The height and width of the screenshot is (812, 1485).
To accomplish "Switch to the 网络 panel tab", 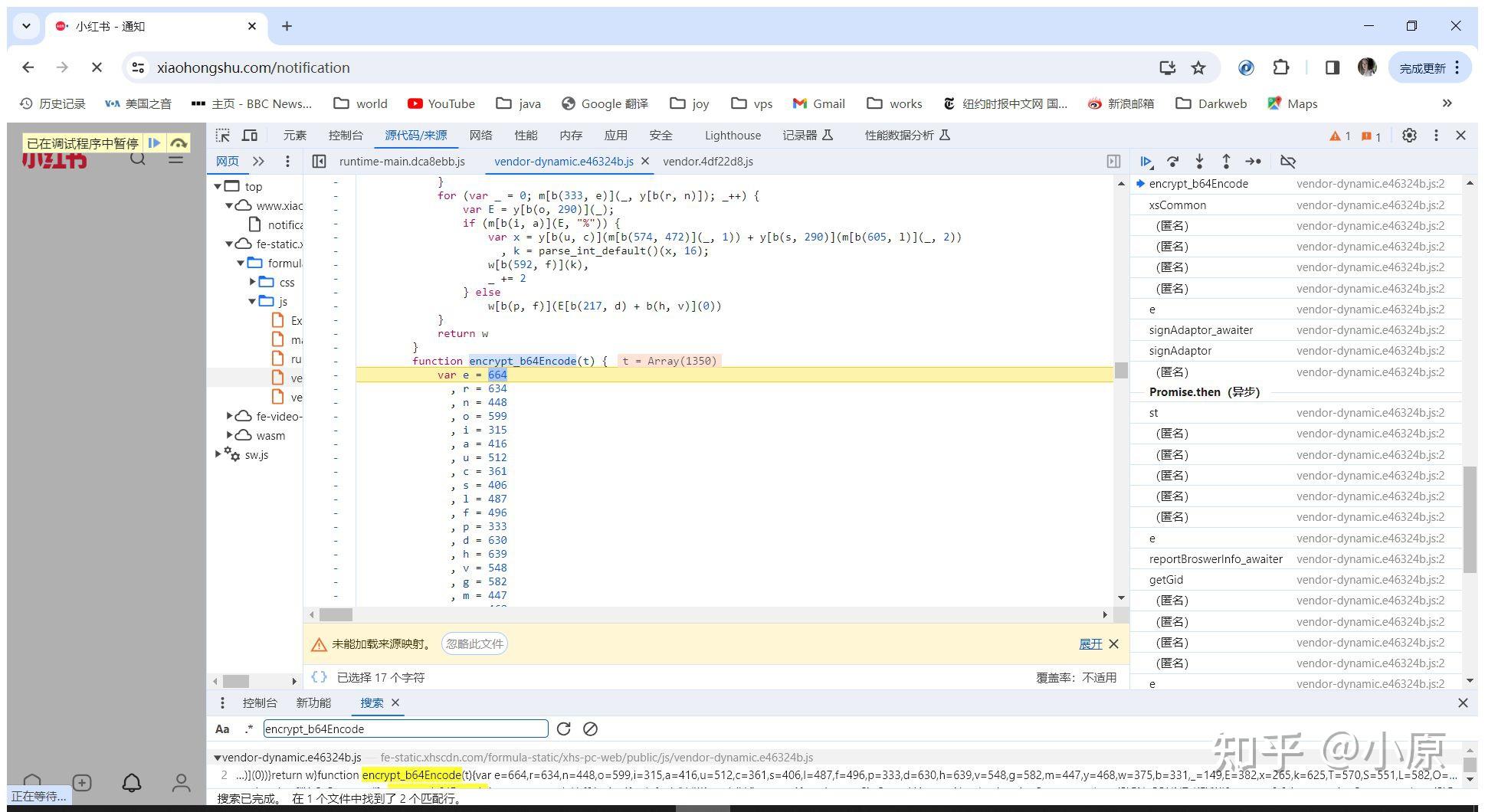I will click(x=480, y=135).
